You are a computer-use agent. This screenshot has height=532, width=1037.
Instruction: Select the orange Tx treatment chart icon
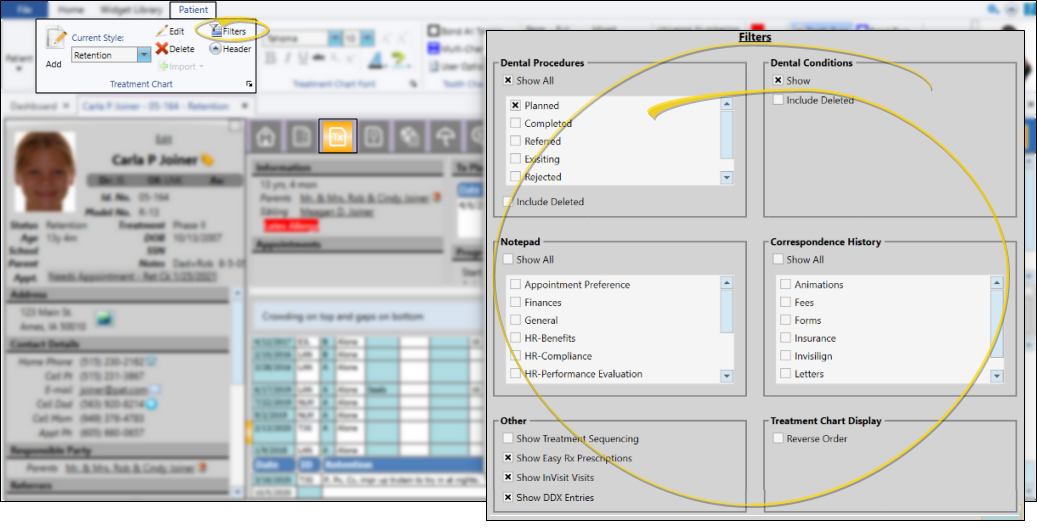click(x=337, y=136)
